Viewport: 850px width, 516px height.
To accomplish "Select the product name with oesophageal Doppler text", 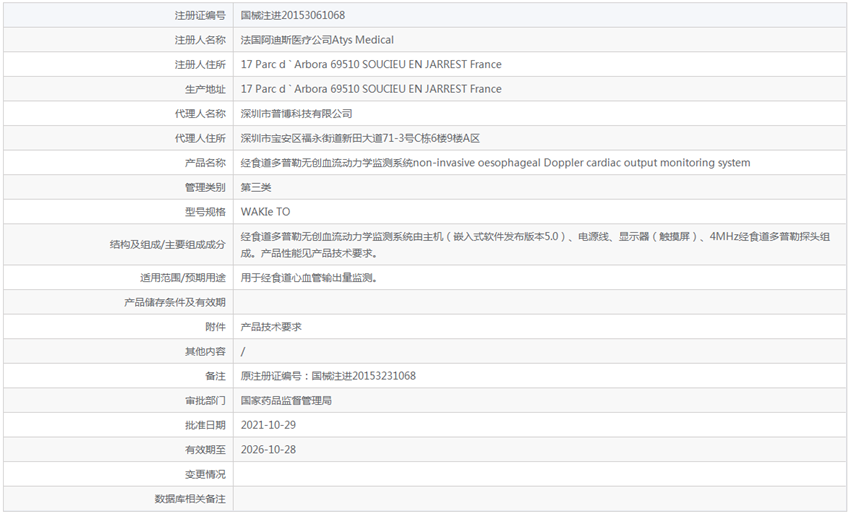I will tap(495, 163).
